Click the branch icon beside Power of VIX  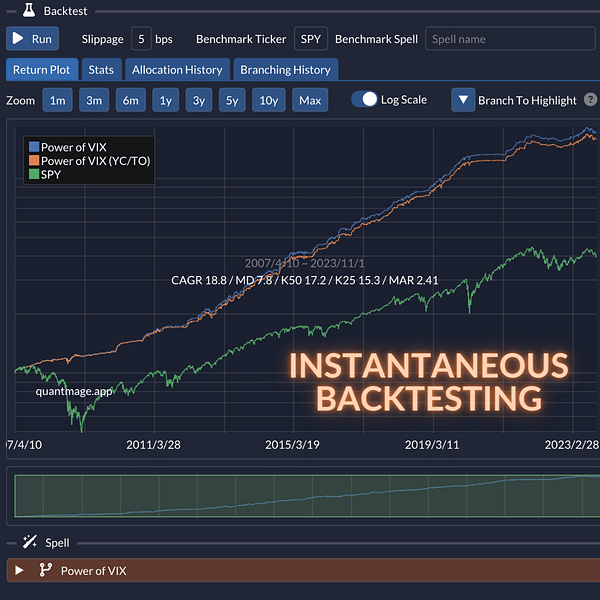coord(46,570)
